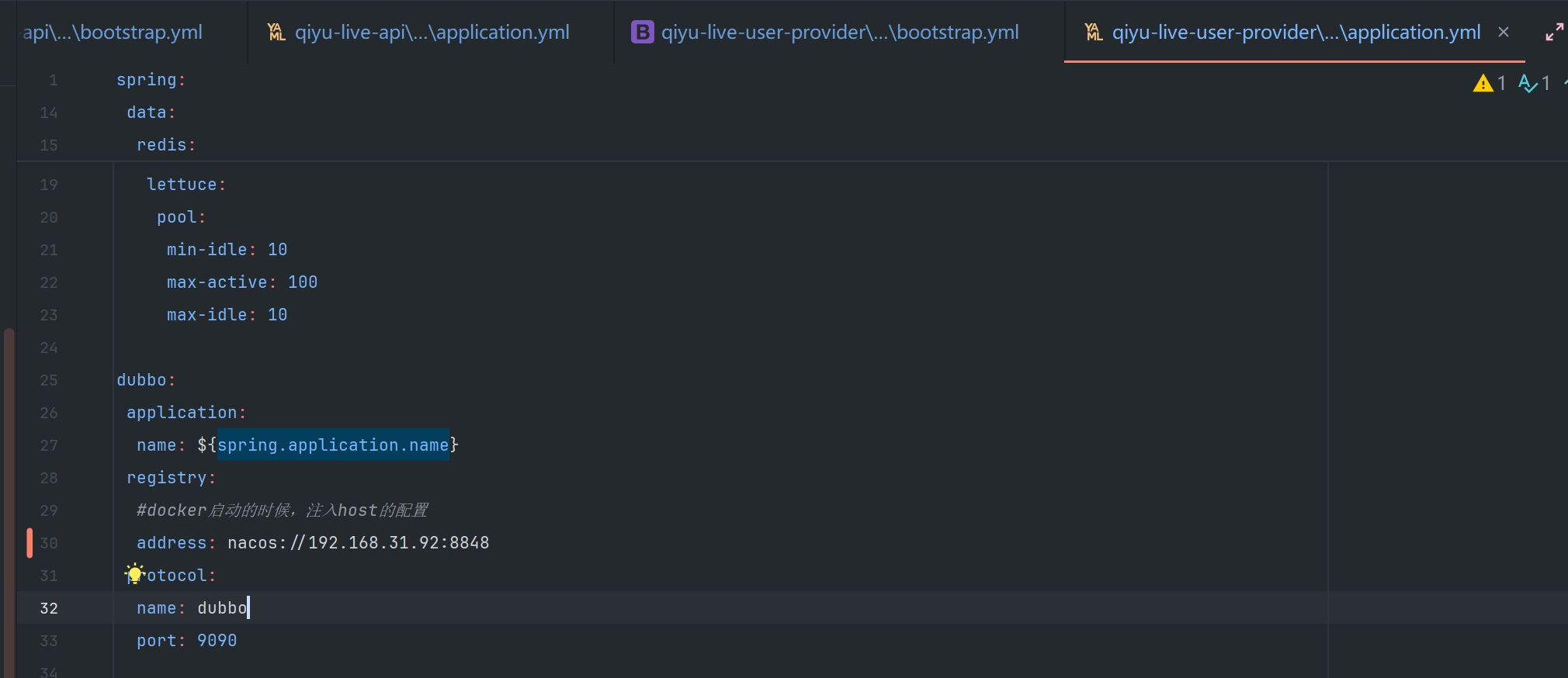Click the yellow warning triangle indicator

[x=1483, y=83]
